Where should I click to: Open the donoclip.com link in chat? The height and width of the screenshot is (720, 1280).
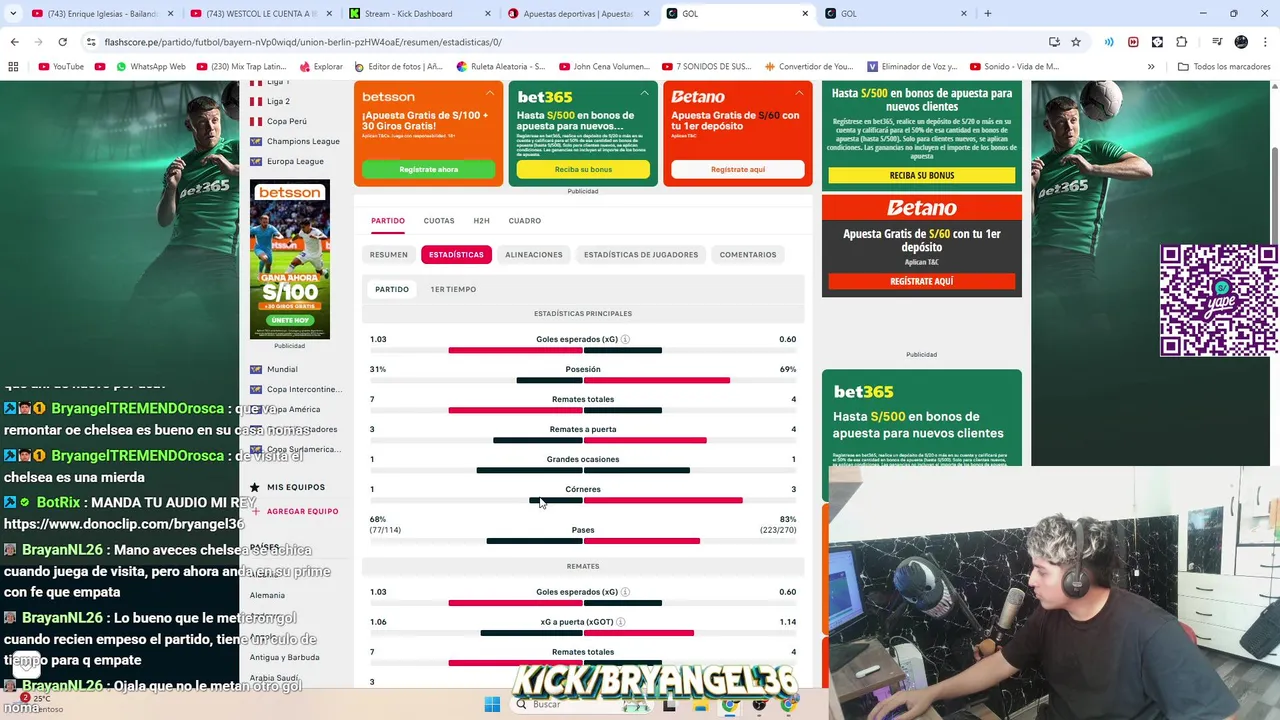pyautogui.click(x=124, y=524)
